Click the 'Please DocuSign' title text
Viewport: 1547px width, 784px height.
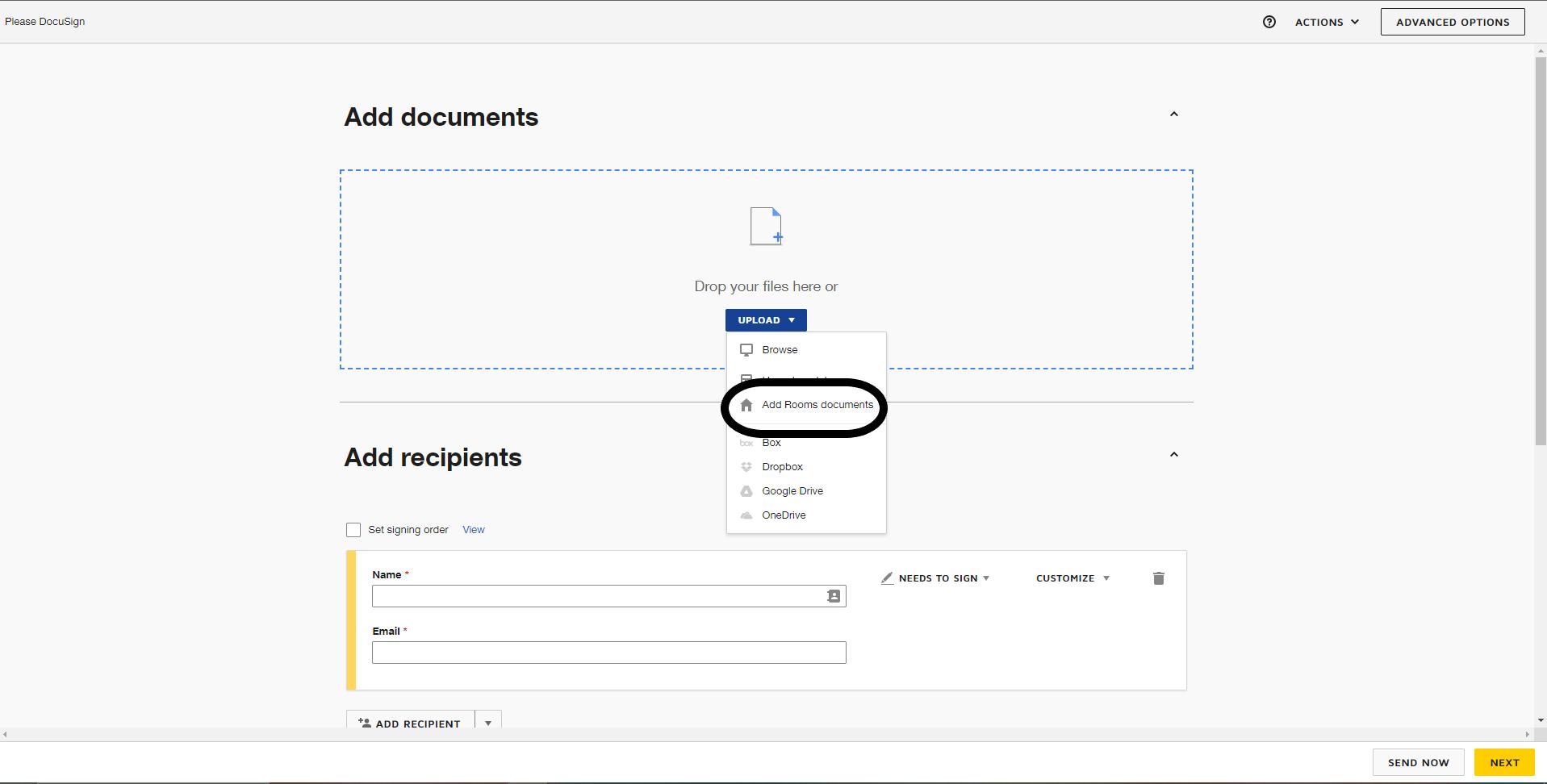click(x=45, y=22)
